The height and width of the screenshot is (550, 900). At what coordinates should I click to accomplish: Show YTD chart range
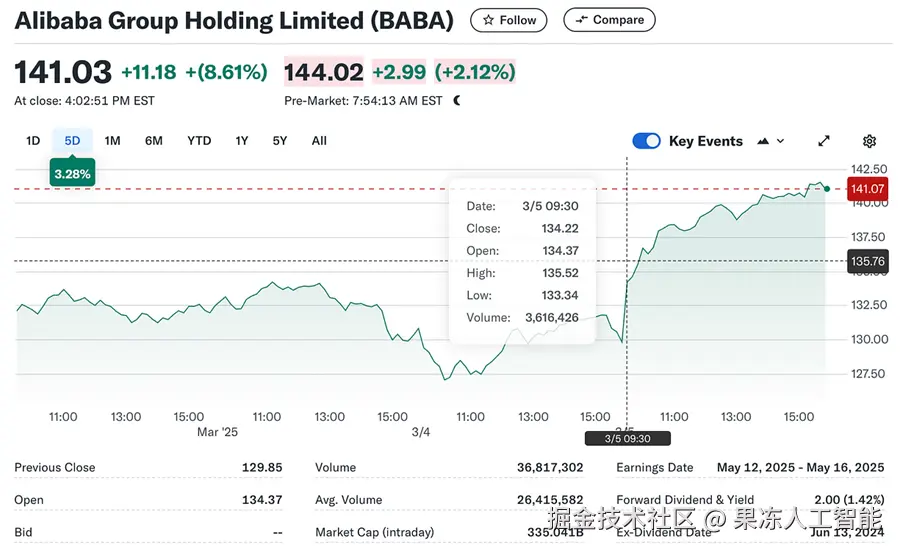[199, 141]
